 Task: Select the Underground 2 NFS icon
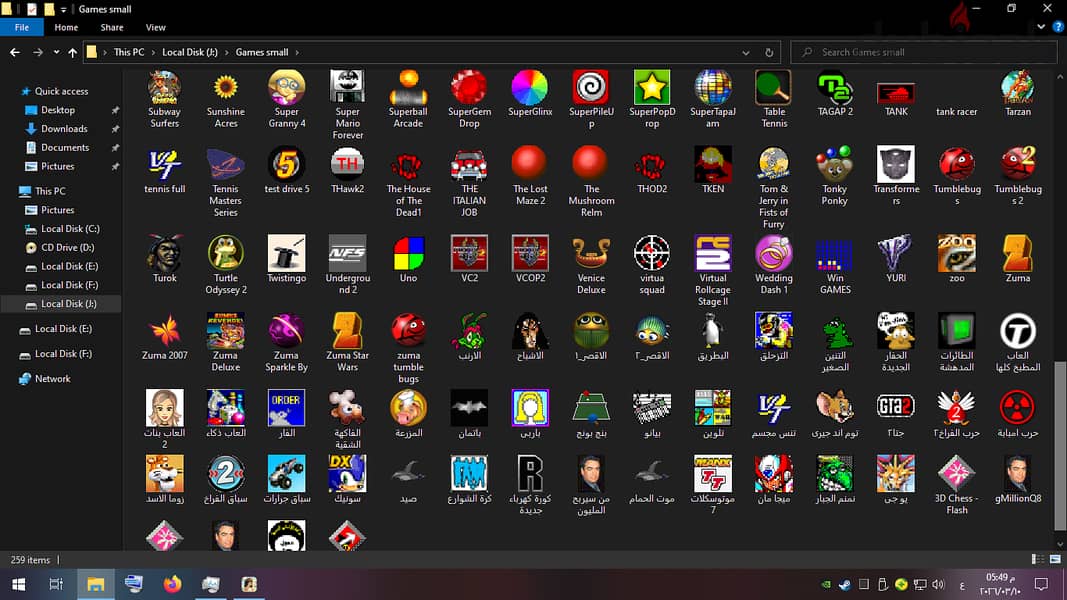pos(347,253)
